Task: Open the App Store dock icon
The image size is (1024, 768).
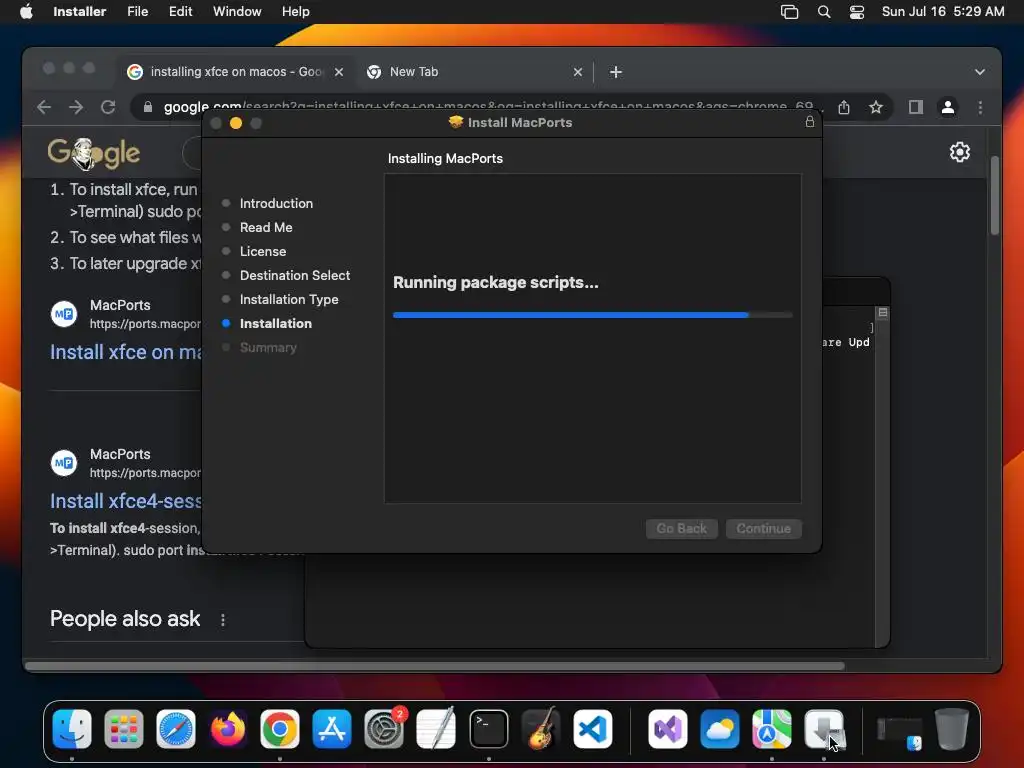Action: pyautogui.click(x=332, y=729)
